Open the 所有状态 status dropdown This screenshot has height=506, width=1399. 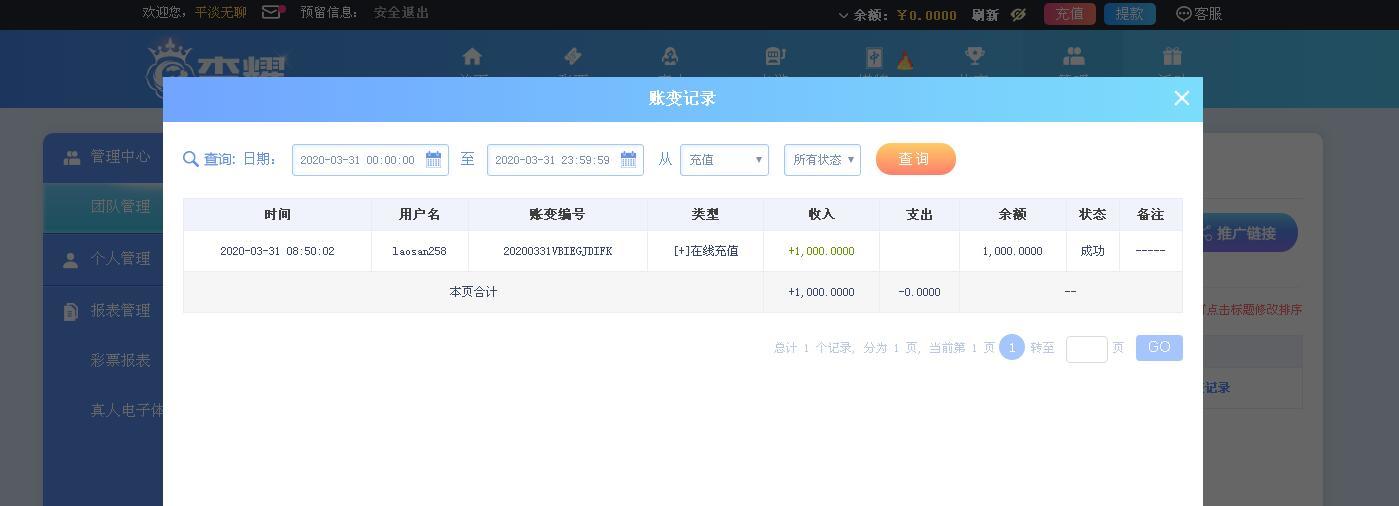pyautogui.click(x=822, y=160)
